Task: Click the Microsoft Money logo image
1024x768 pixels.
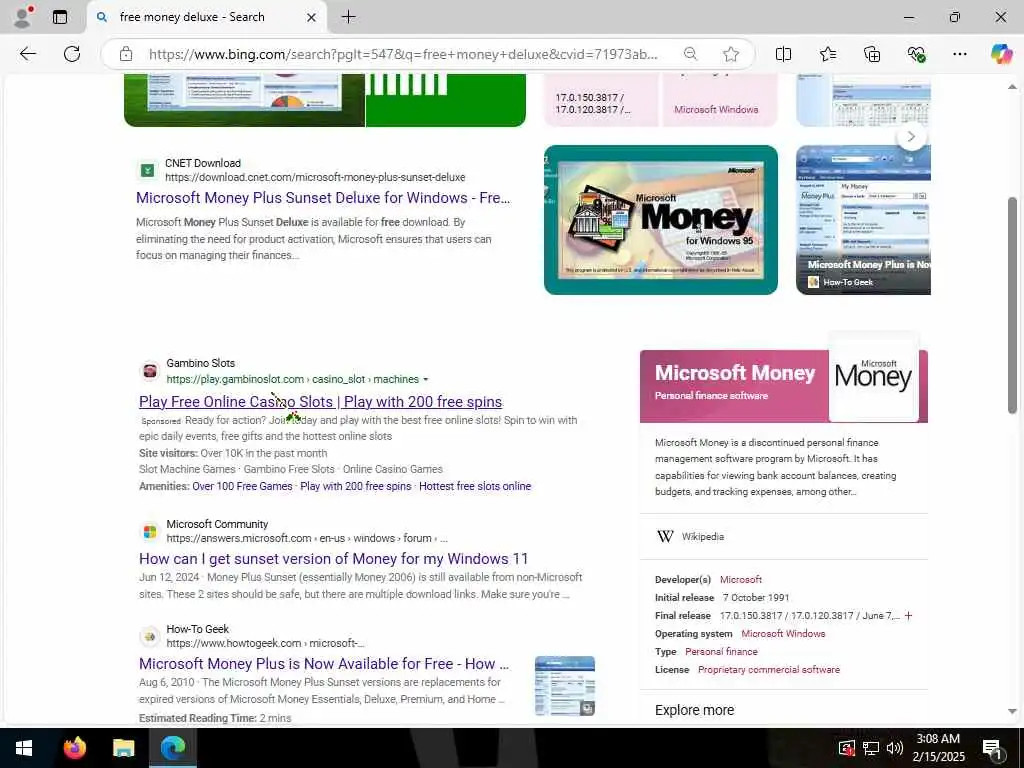Action: click(x=873, y=377)
